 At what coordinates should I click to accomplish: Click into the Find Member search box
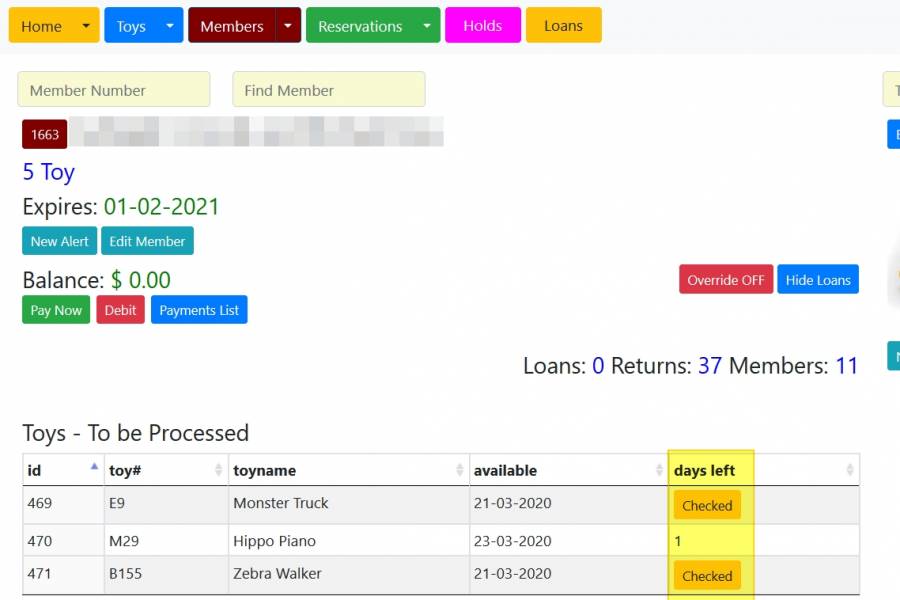pos(328,90)
